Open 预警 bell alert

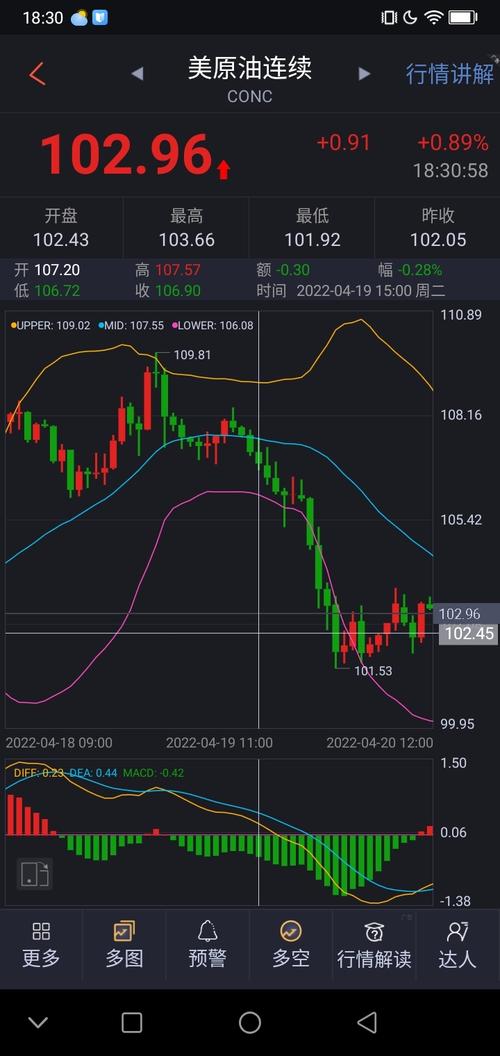208,944
